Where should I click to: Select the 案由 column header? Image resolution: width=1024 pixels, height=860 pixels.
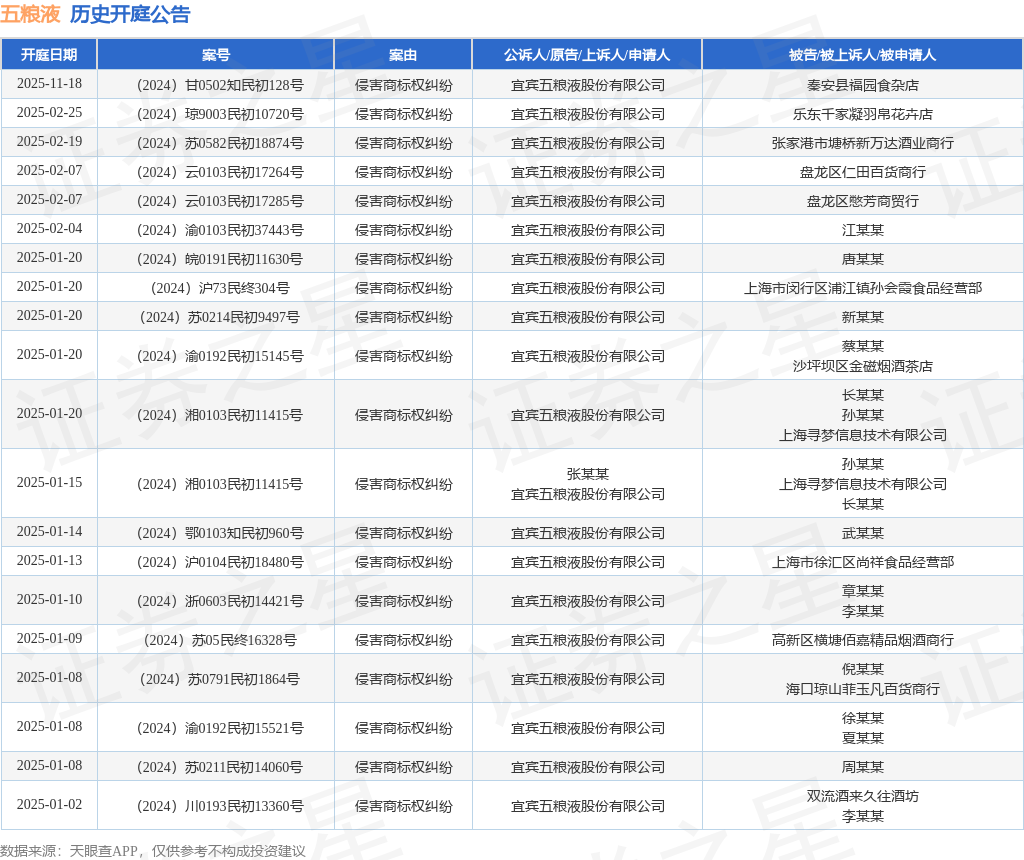coord(403,55)
